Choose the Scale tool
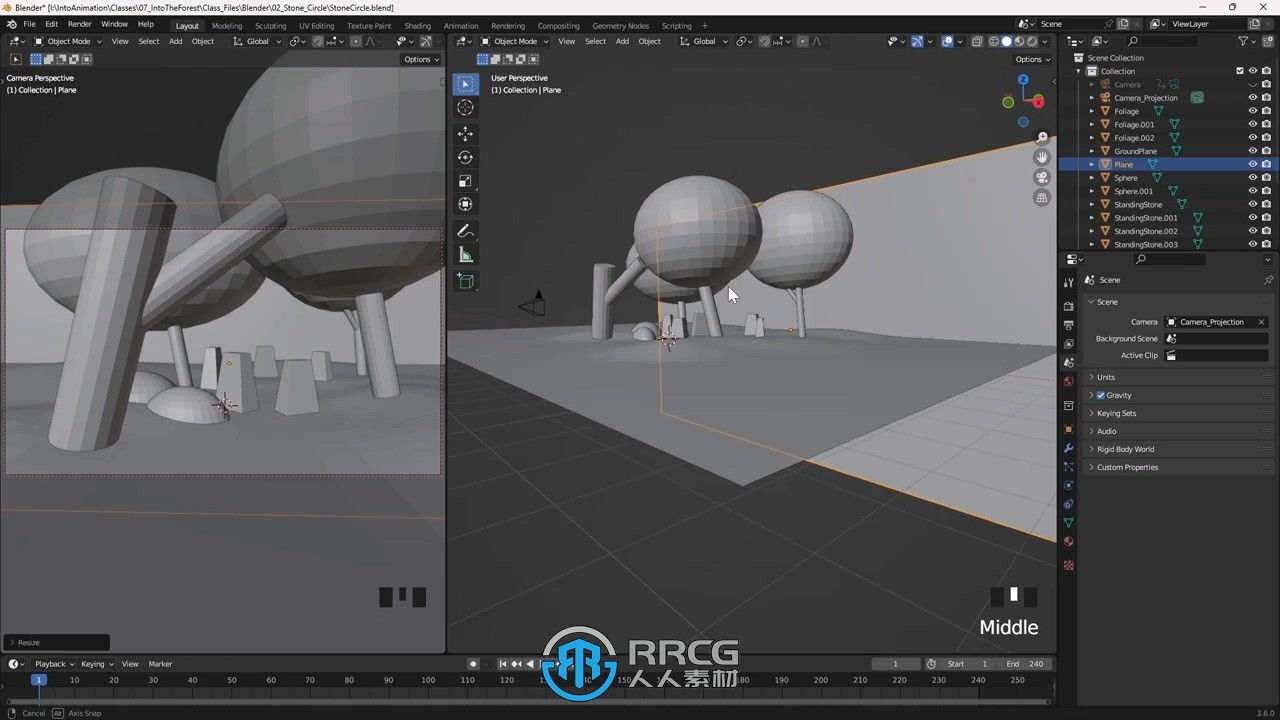The height and width of the screenshot is (720, 1280). [465, 181]
